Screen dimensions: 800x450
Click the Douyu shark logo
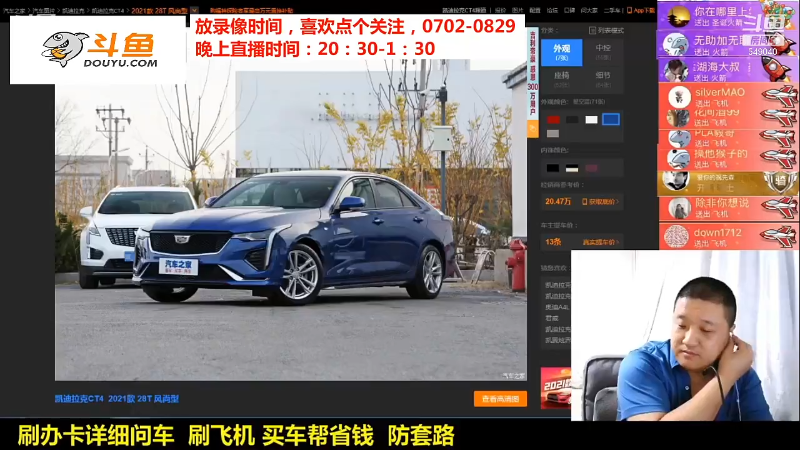pyautogui.click(x=65, y=49)
